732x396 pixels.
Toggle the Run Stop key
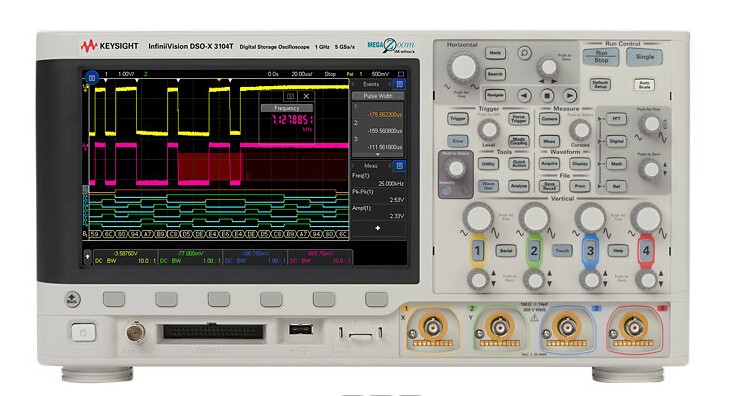coord(601,57)
